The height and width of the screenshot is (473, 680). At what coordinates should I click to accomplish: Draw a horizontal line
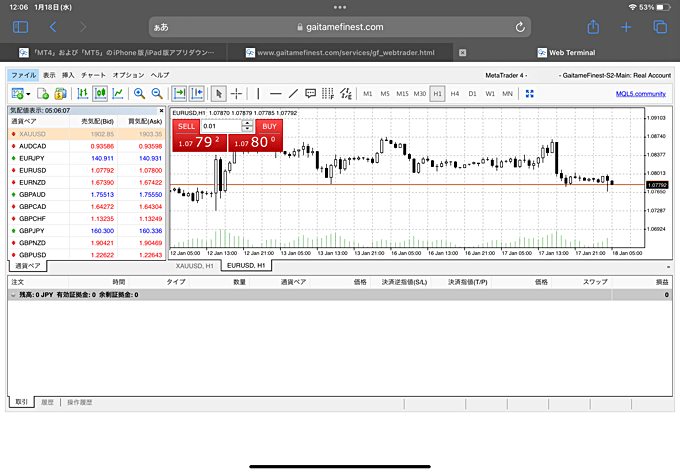pos(275,94)
